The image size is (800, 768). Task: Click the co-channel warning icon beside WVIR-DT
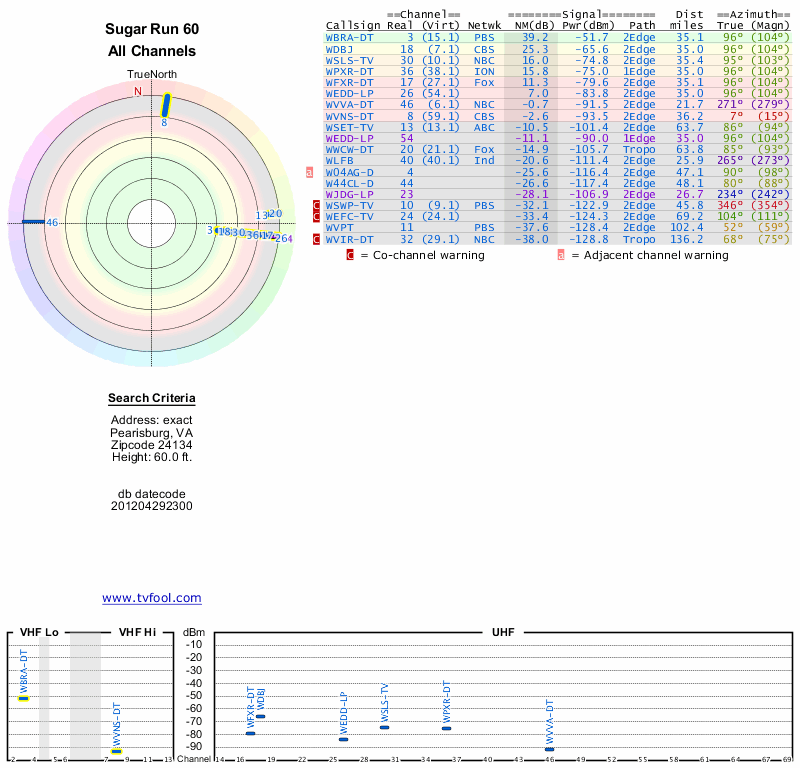[x=316, y=239]
